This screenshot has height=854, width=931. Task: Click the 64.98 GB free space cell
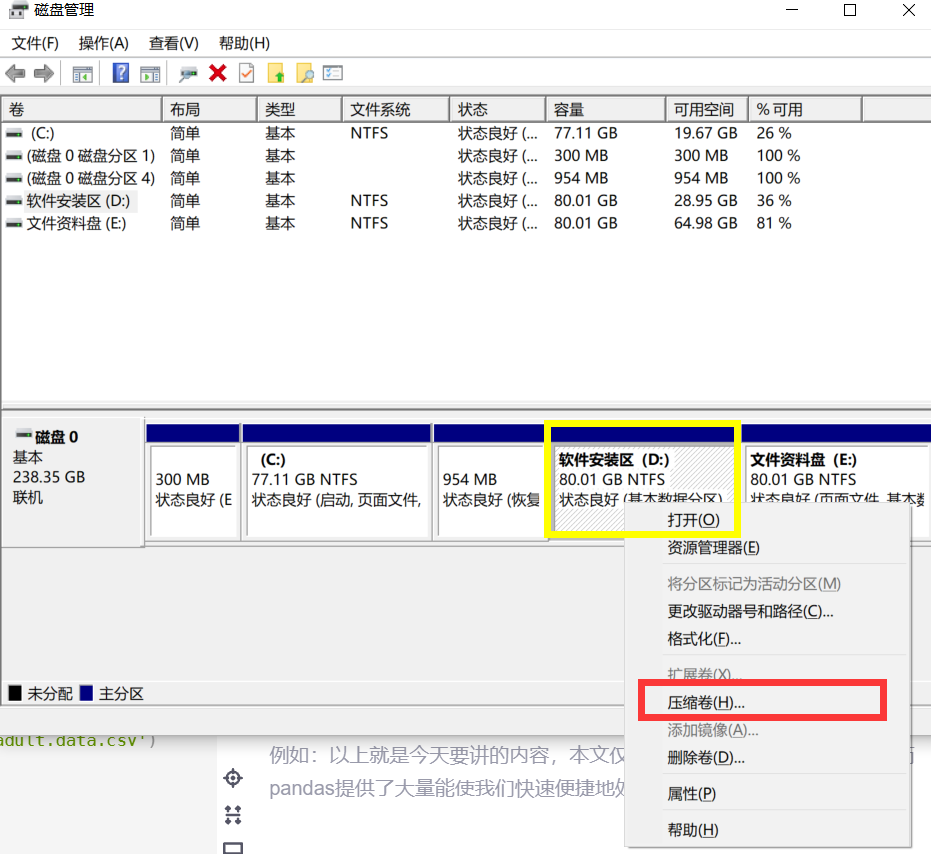[705, 224]
